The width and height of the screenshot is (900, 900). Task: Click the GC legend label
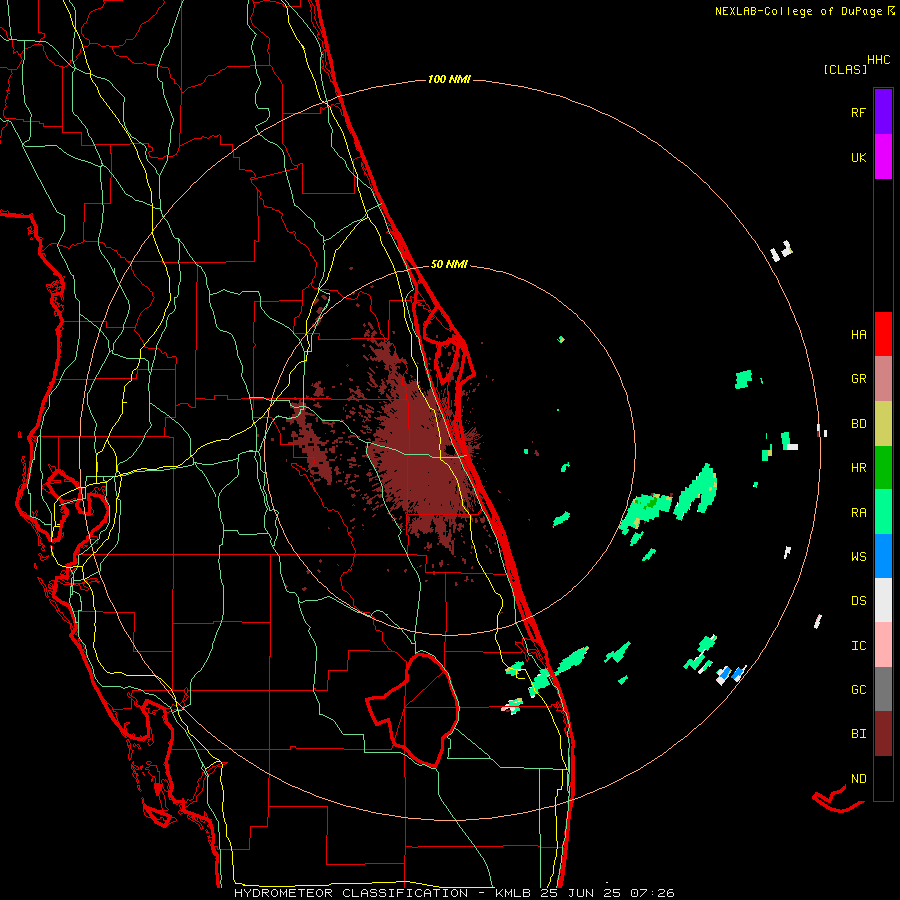[858, 690]
